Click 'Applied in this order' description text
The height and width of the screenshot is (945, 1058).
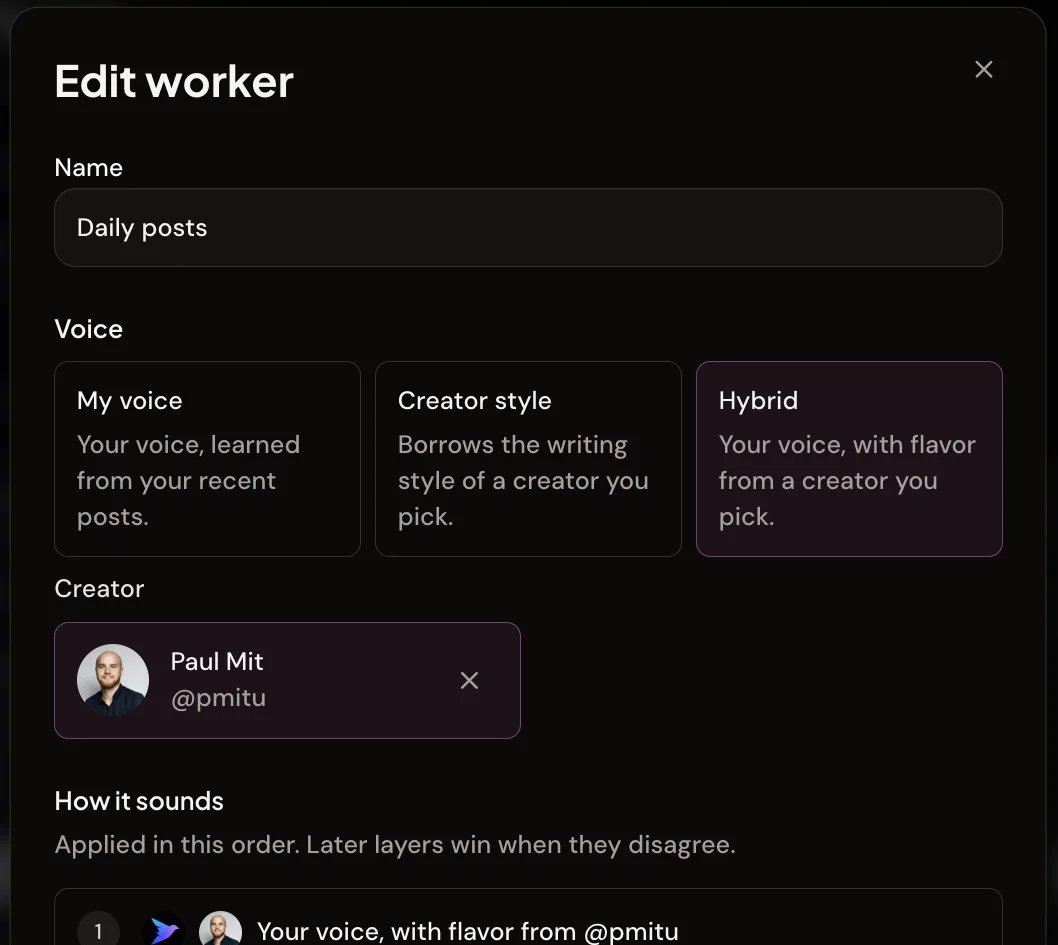click(395, 844)
